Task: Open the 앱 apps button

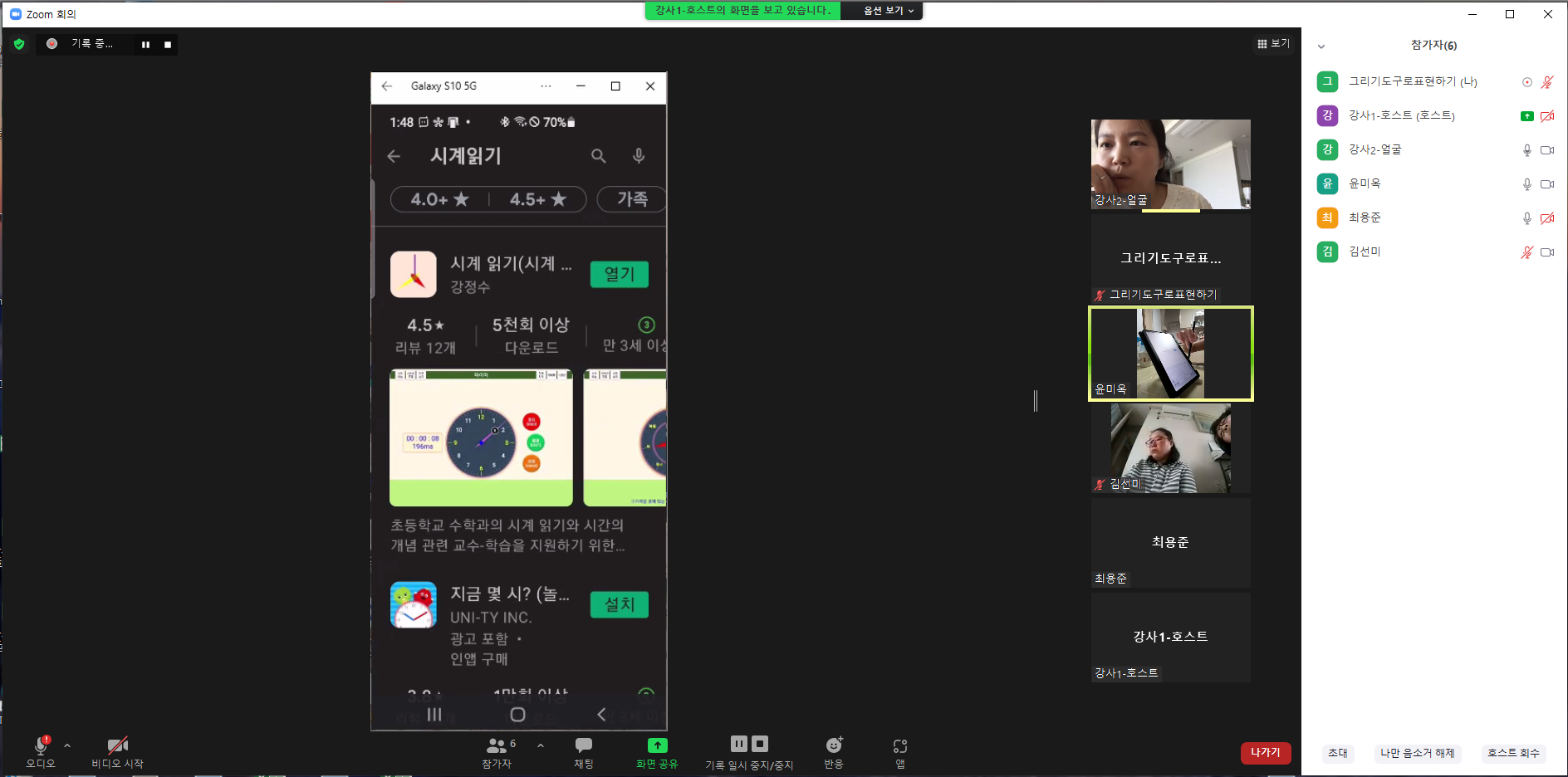Action: pyautogui.click(x=900, y=751)
